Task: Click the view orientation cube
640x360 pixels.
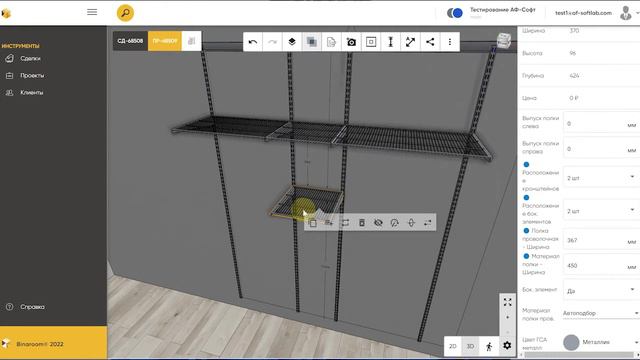Action: 504,41
